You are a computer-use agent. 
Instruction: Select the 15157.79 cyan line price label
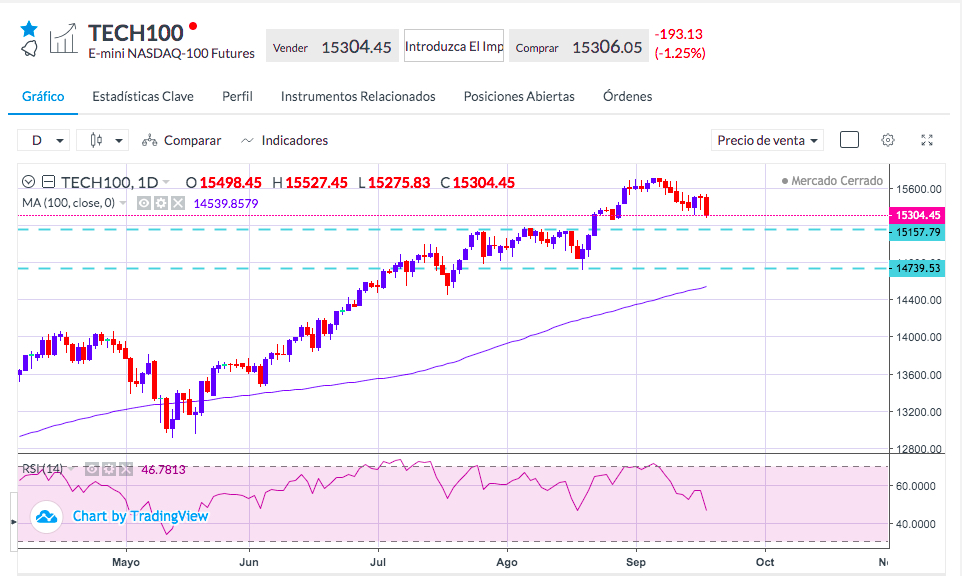[917, 232]
